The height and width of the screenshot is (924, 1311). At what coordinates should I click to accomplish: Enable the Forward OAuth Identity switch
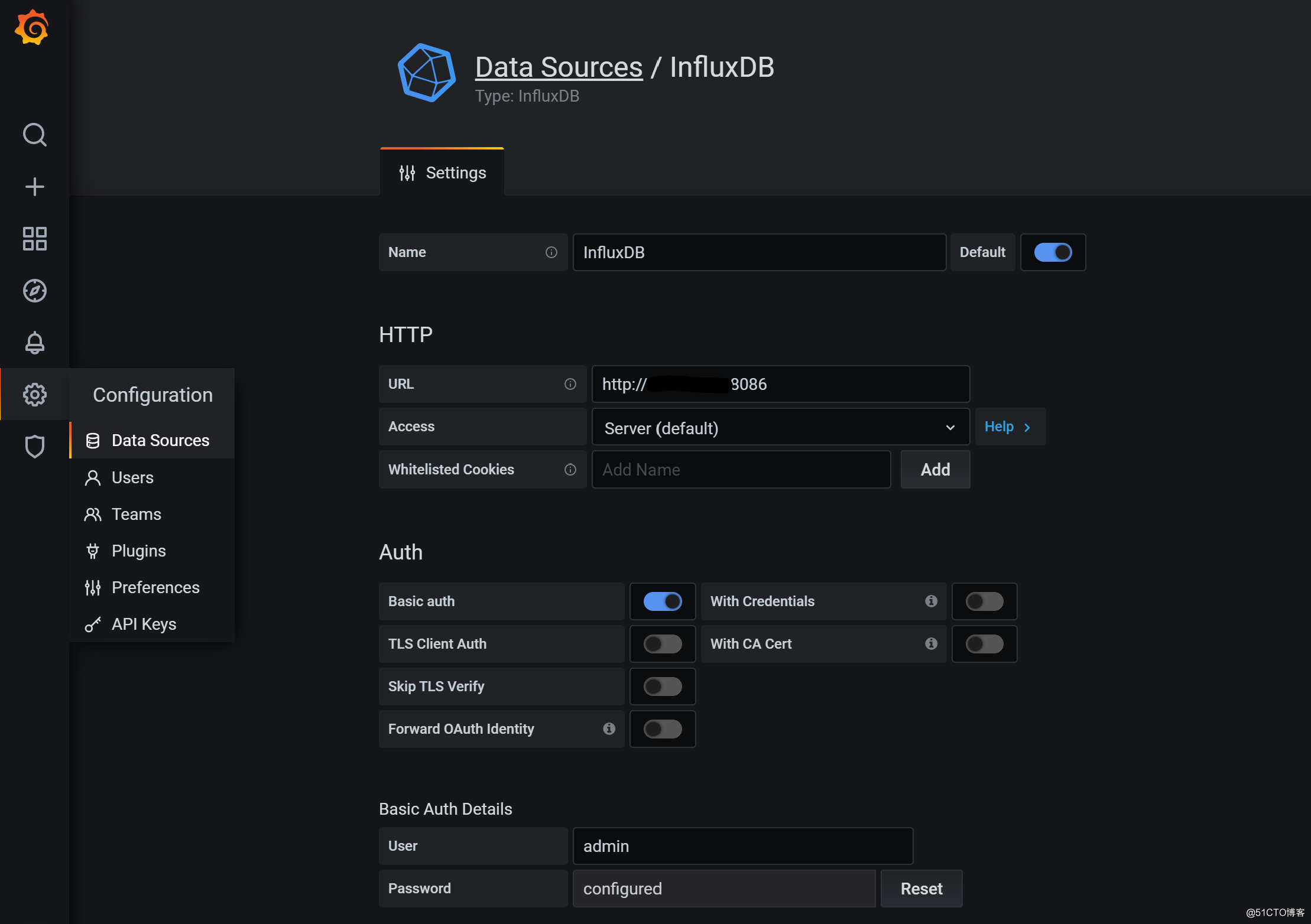click(x=663, y=728)
